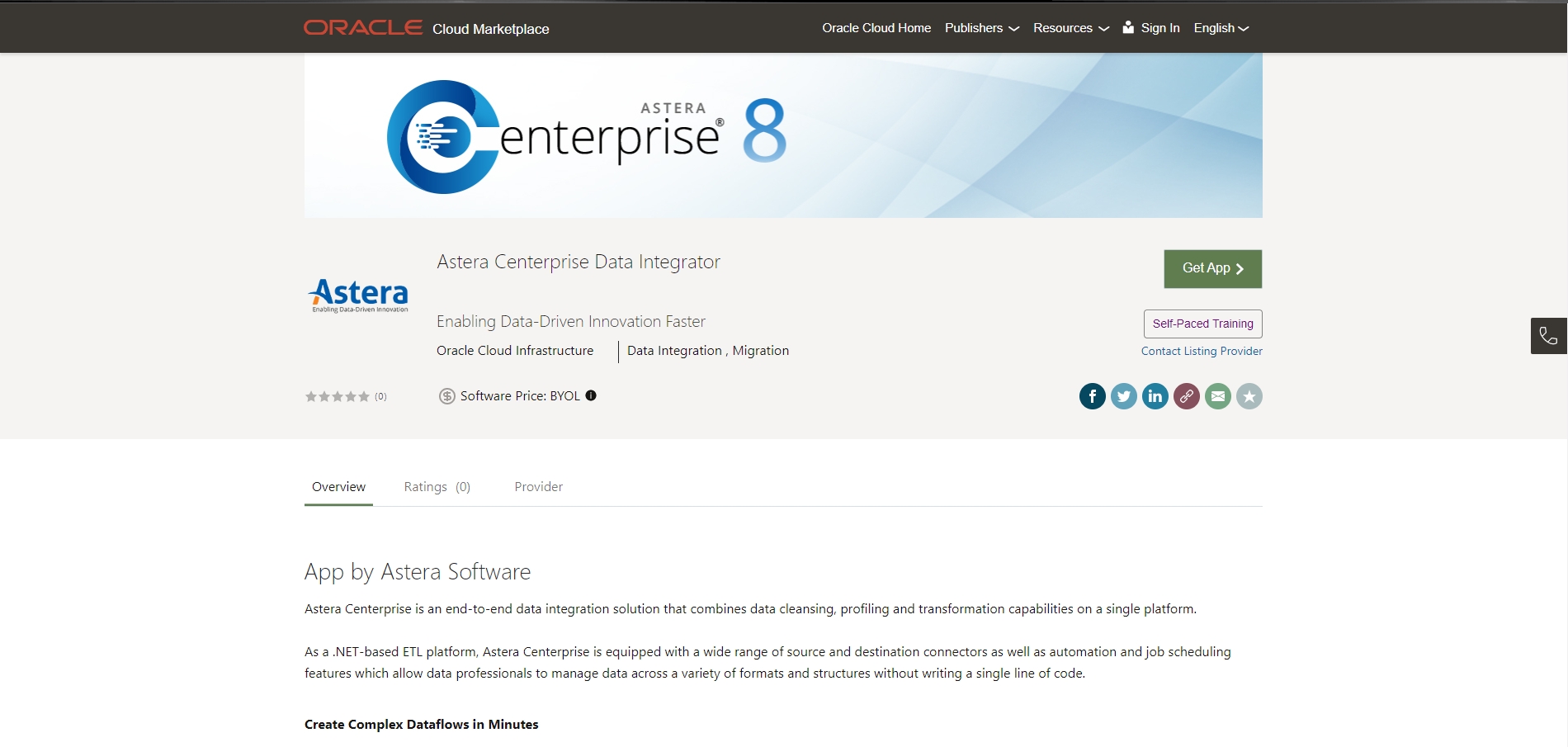
Task: Open the English language selector
Action: click(x=1221, y=28)
